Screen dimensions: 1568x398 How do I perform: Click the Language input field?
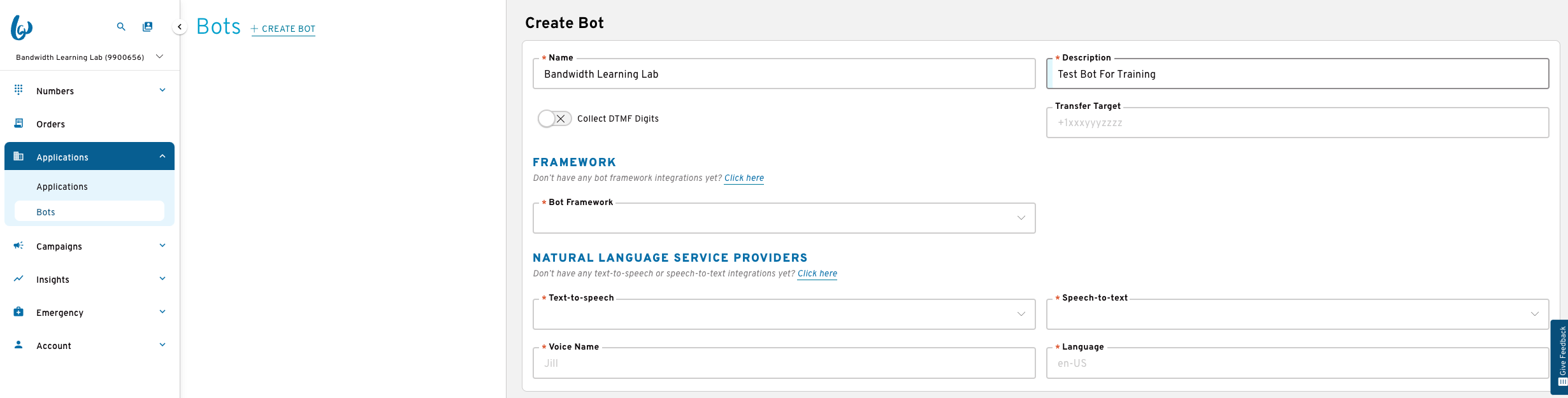tap(1298, 363)
